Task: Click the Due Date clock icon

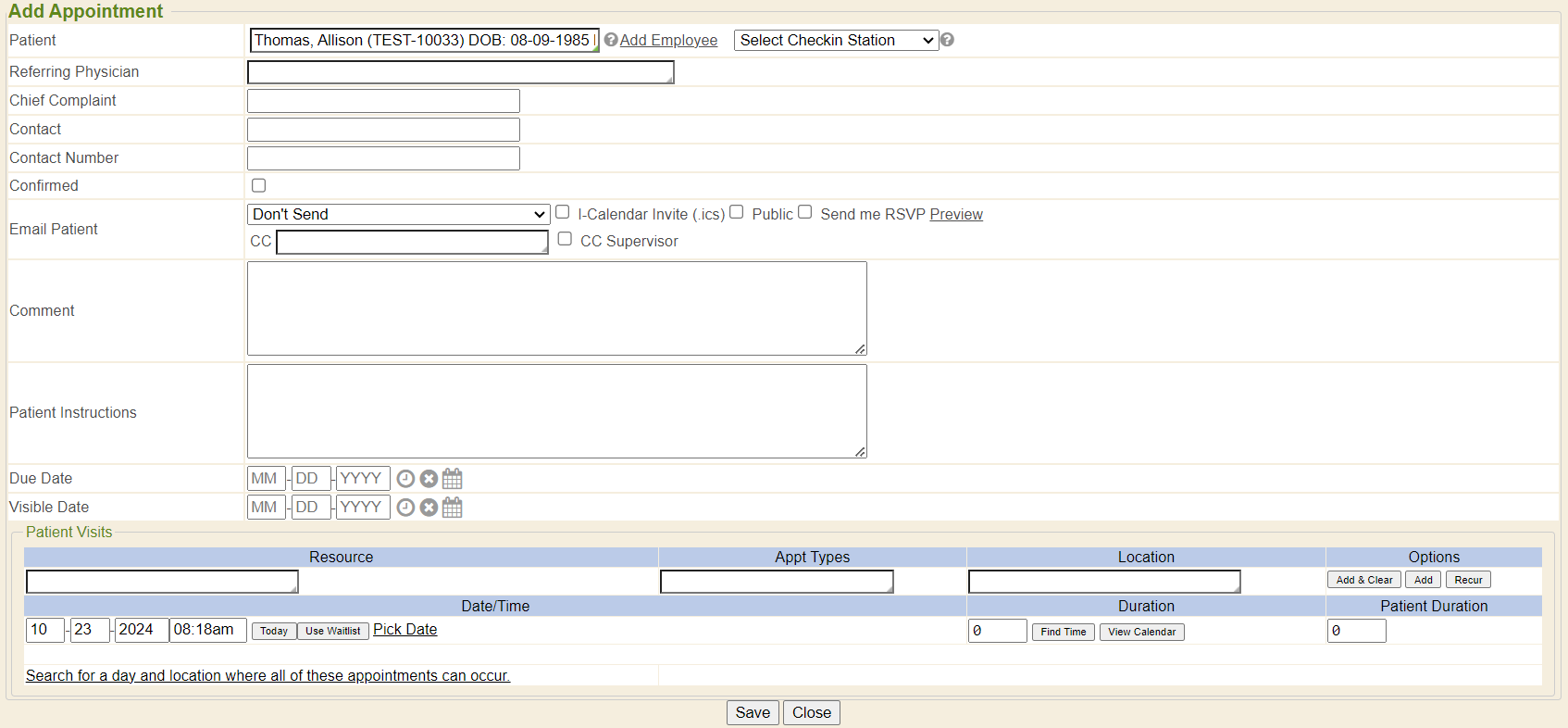Action: click(405, 479)
